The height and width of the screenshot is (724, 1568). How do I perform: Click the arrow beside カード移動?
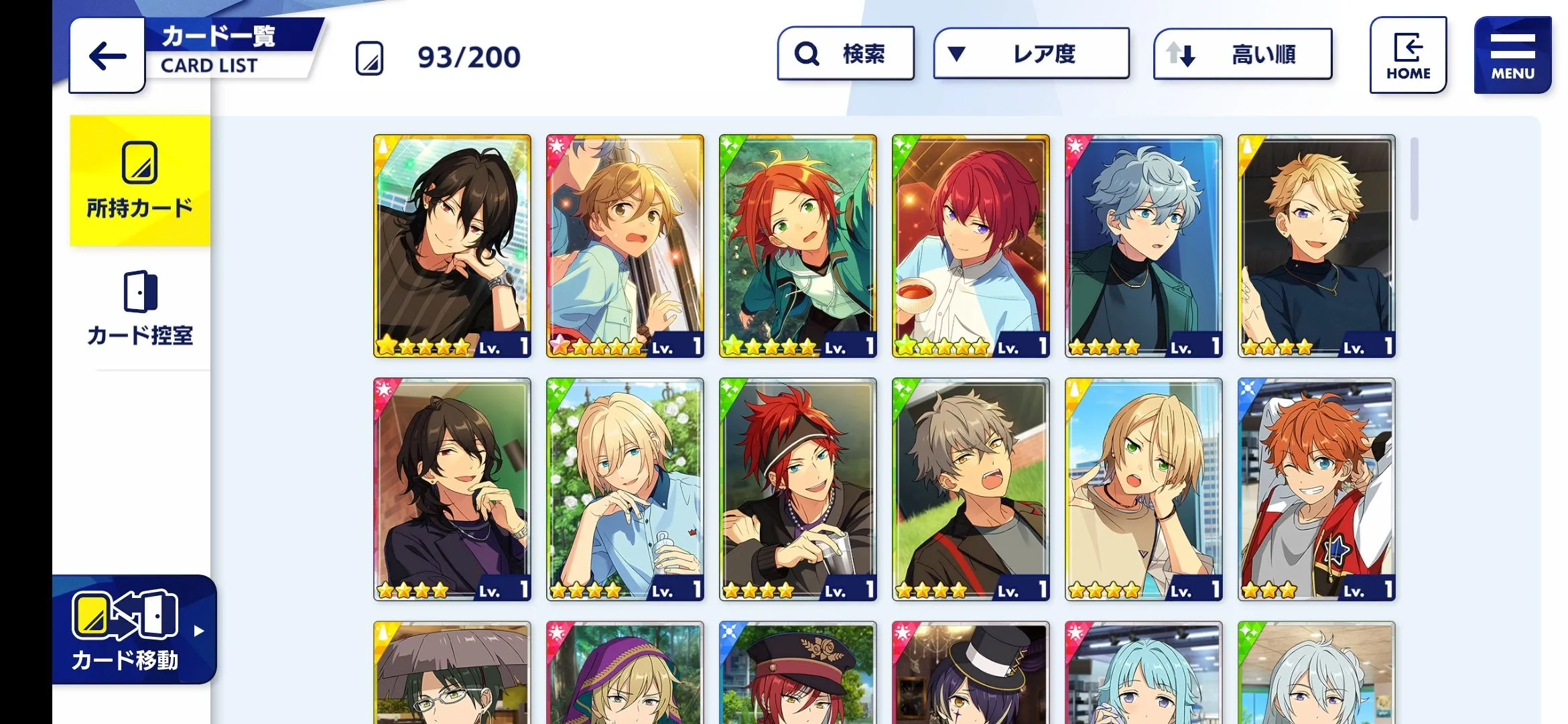point(198,631)
